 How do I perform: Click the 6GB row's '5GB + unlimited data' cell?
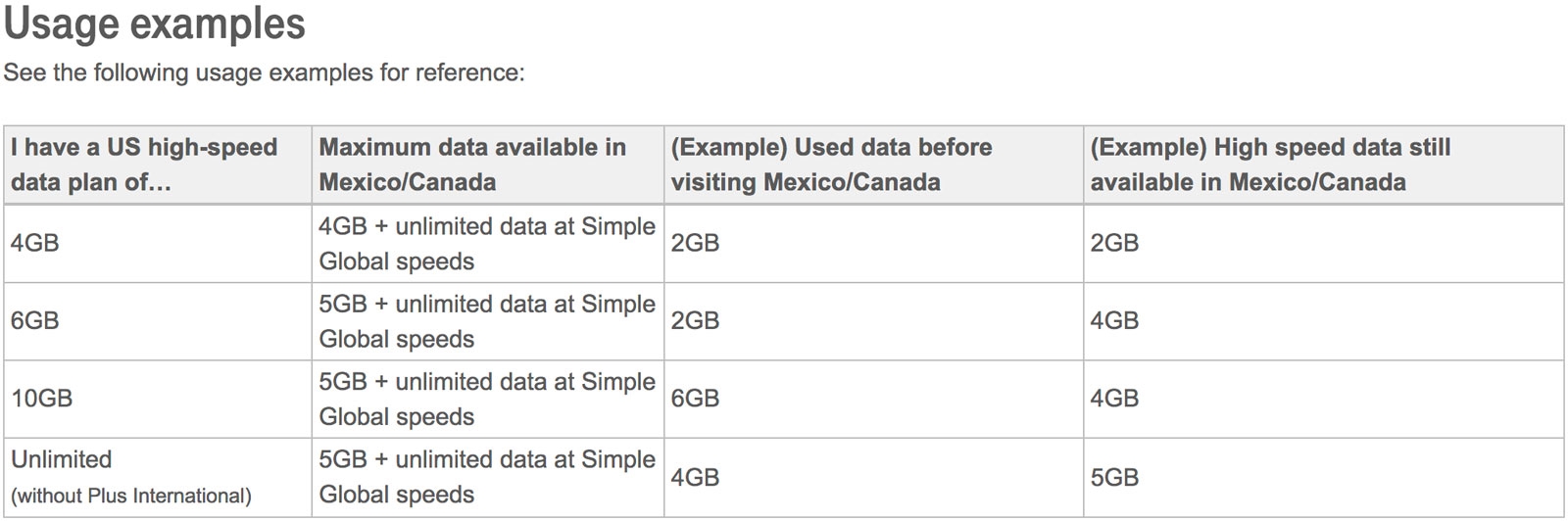pos(488,321)
